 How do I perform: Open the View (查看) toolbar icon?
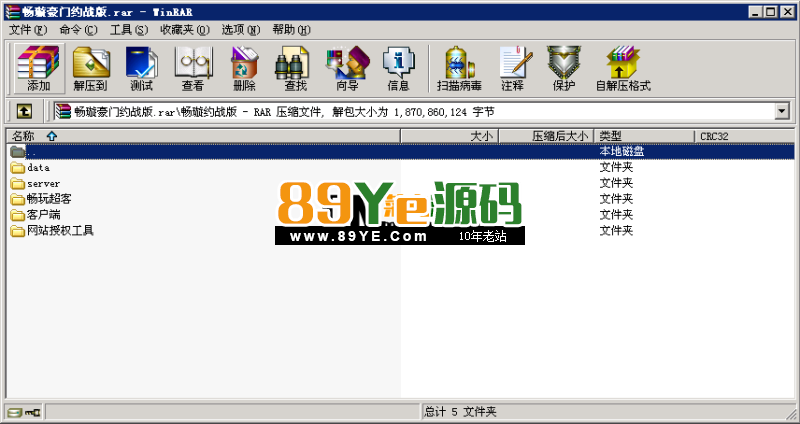193,68
